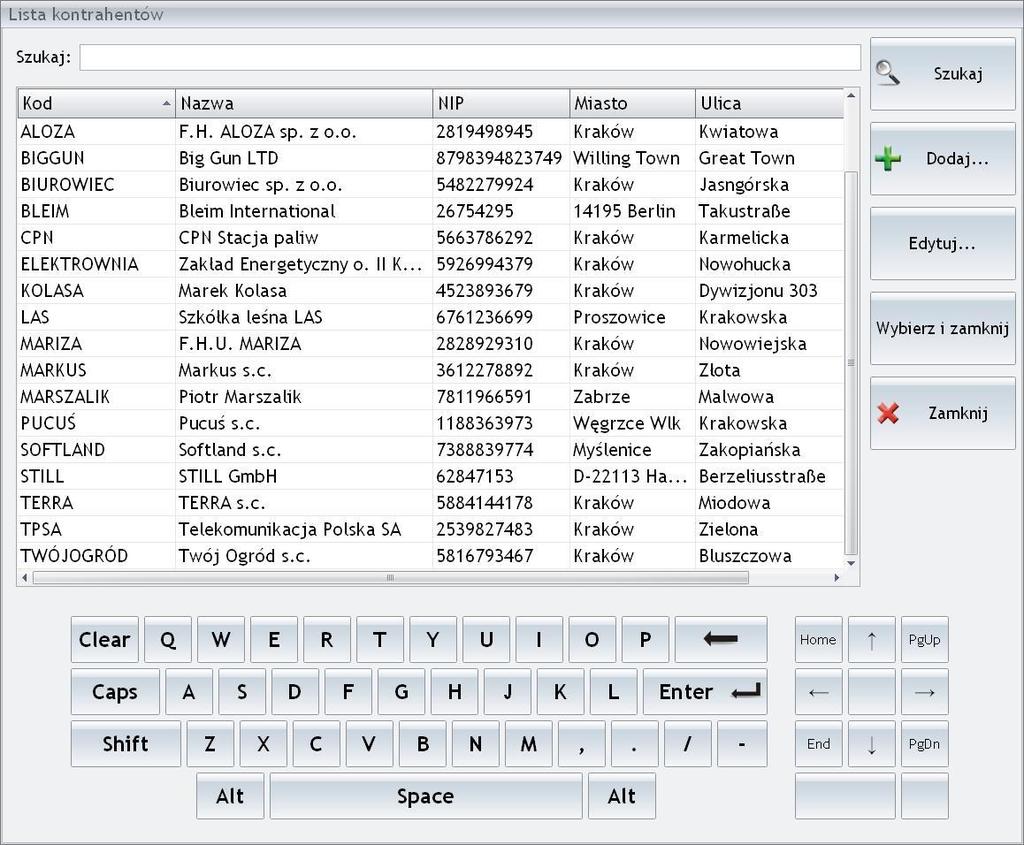Click the Clear key
The height and width of the screenshot is (845, 1024).
pos(104,639)
